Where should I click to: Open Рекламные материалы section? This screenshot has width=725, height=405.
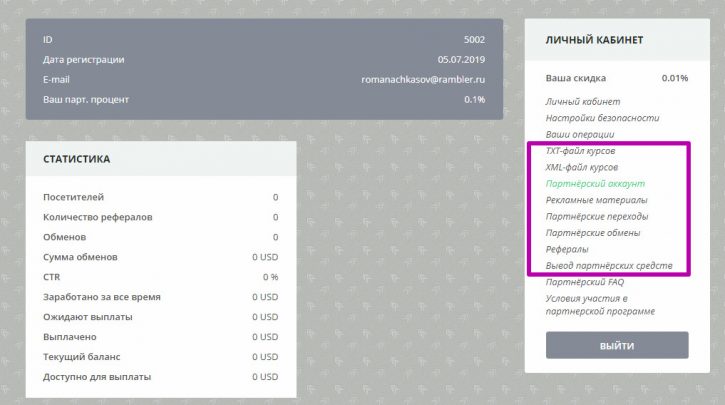pyautogui.click(x=596, y=200)
